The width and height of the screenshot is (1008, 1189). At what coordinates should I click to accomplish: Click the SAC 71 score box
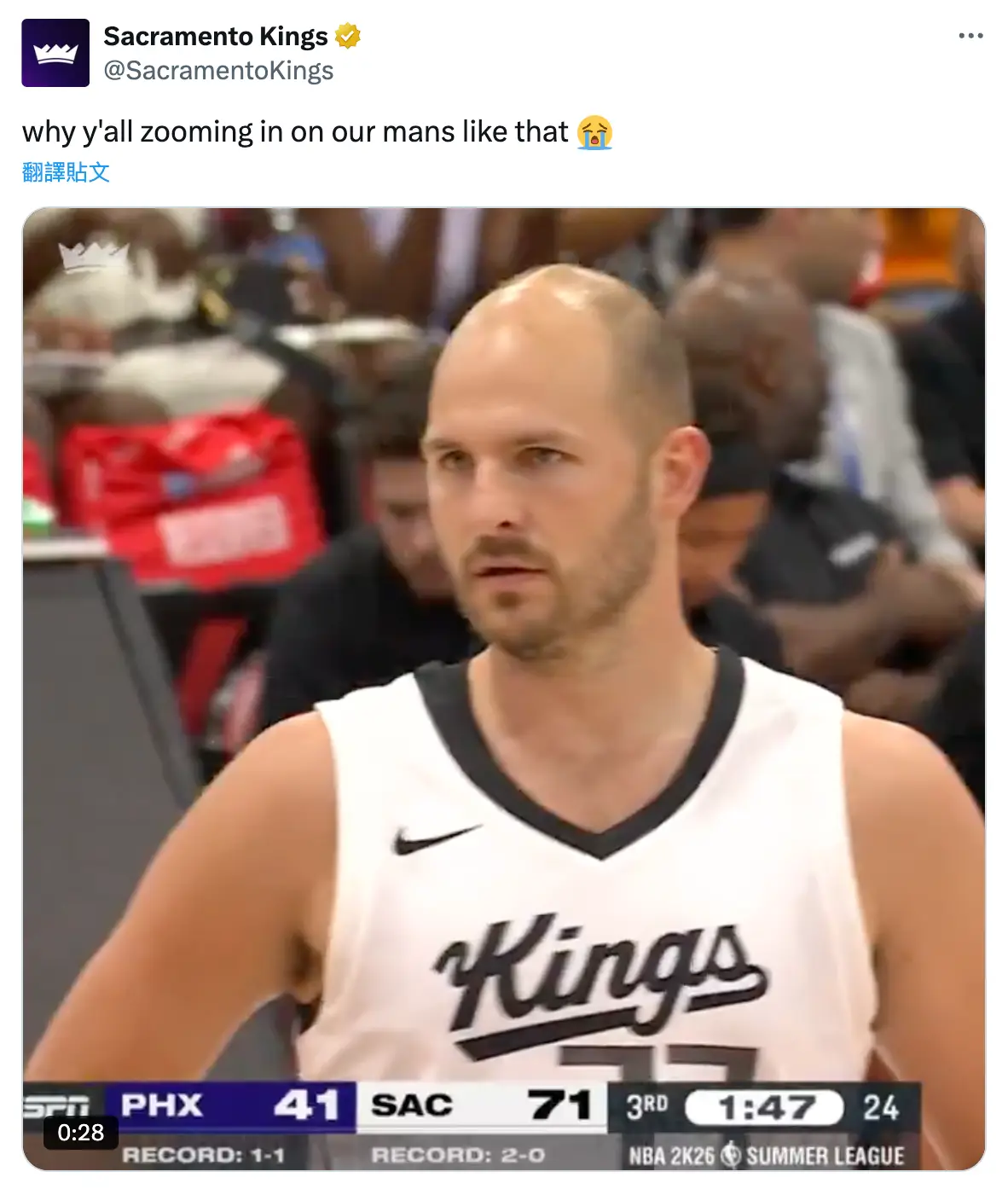(x=482, y=1106)
